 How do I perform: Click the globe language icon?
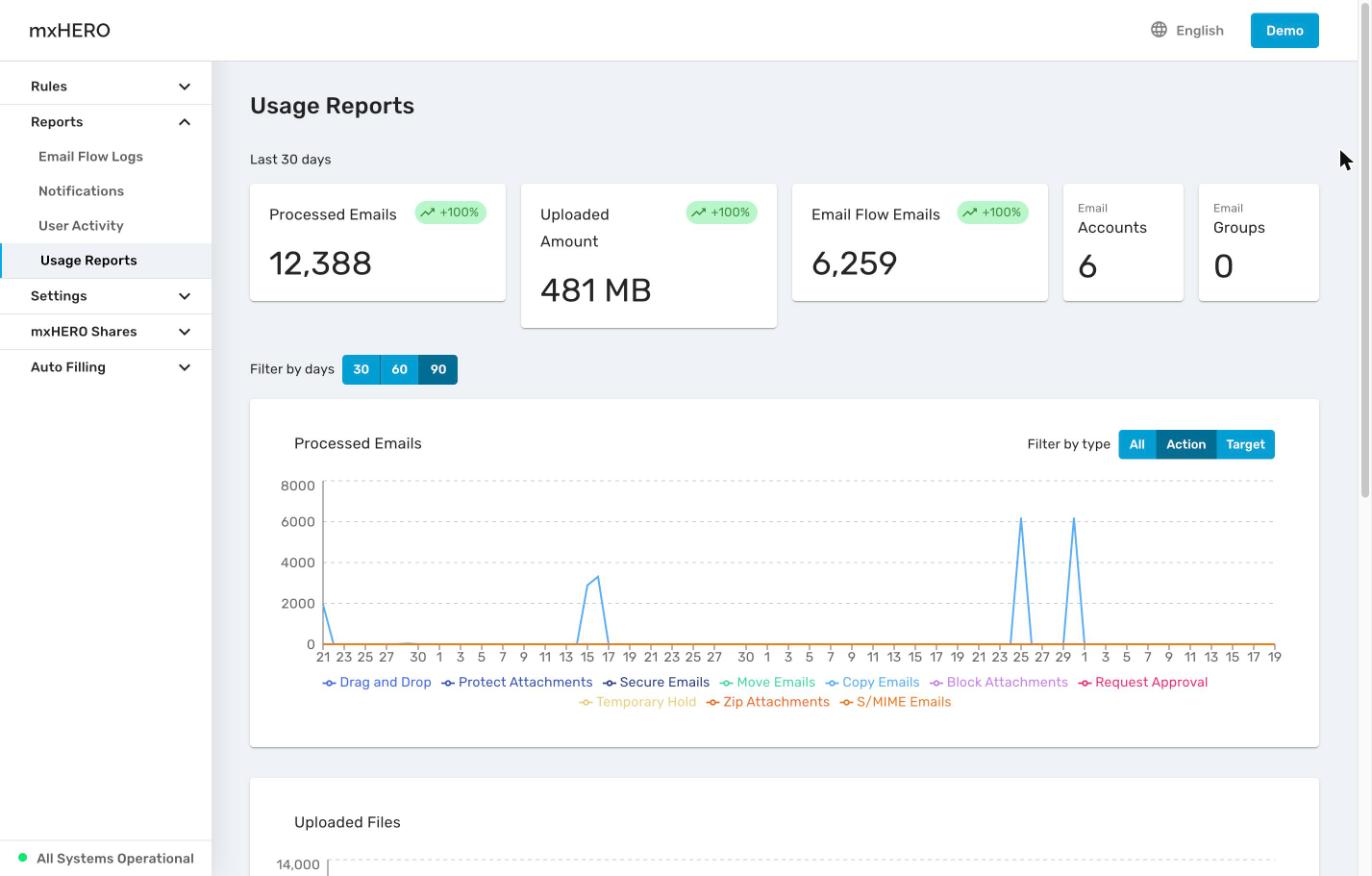(x=1159, y=30)
